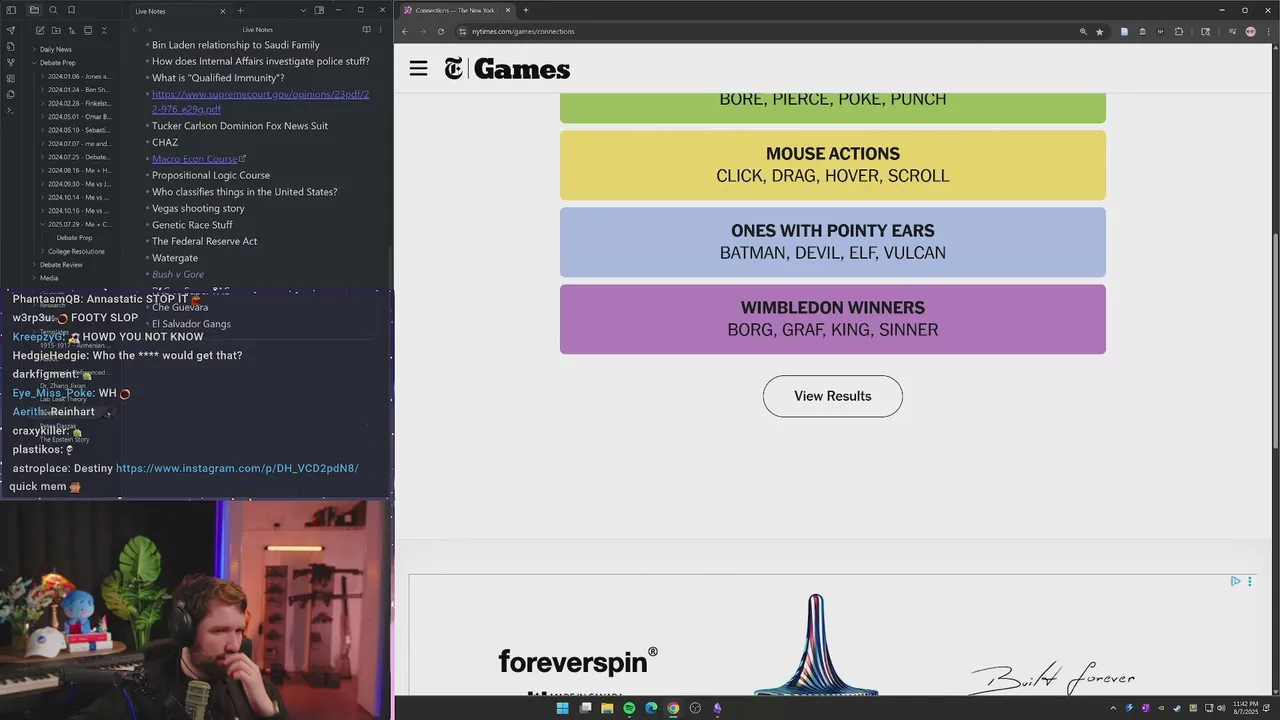Image resolution: width=1280 pixels, height=720 pixels.
Task: Open Spotify from the taskbar
Action: [629, 708]
